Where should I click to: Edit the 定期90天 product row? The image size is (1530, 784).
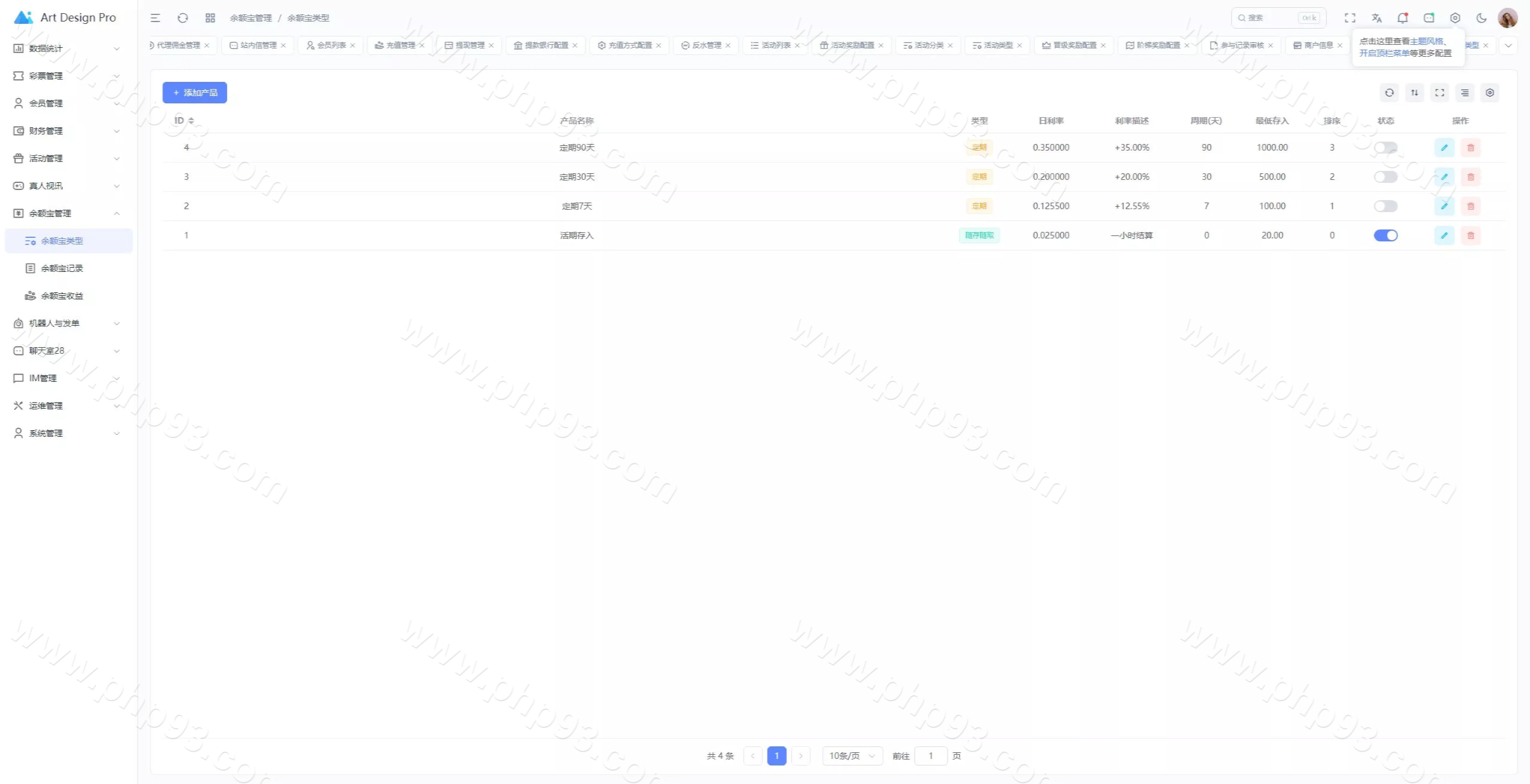(x=1444, y=148)
